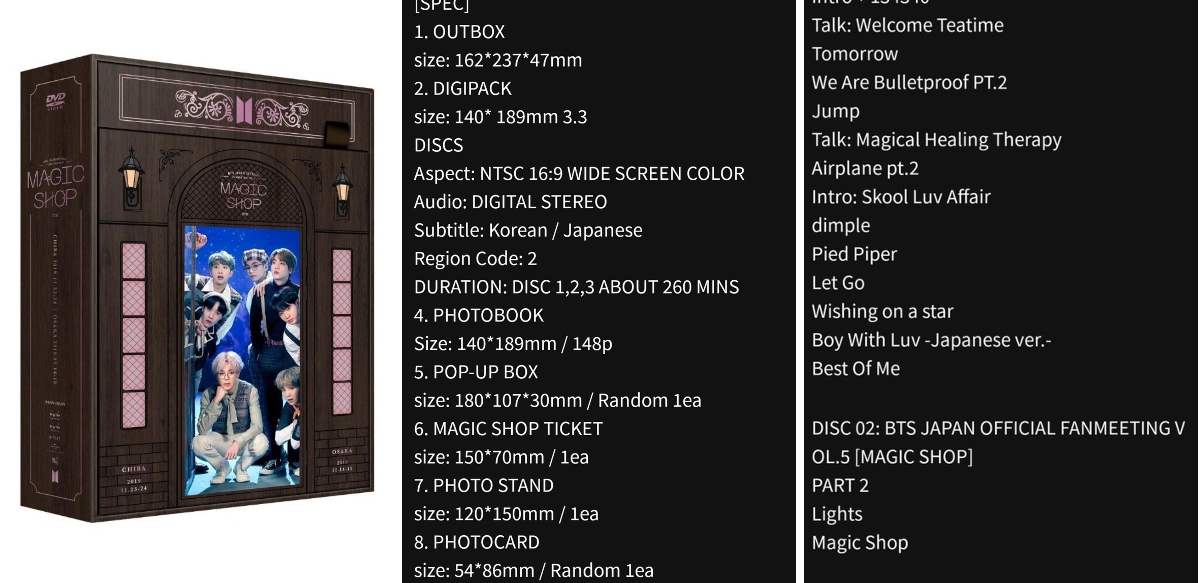The image size is (1200, 583).
Task: Select the "Intro: Skool Luv Affair" line
Action: [x=902, y=196]
